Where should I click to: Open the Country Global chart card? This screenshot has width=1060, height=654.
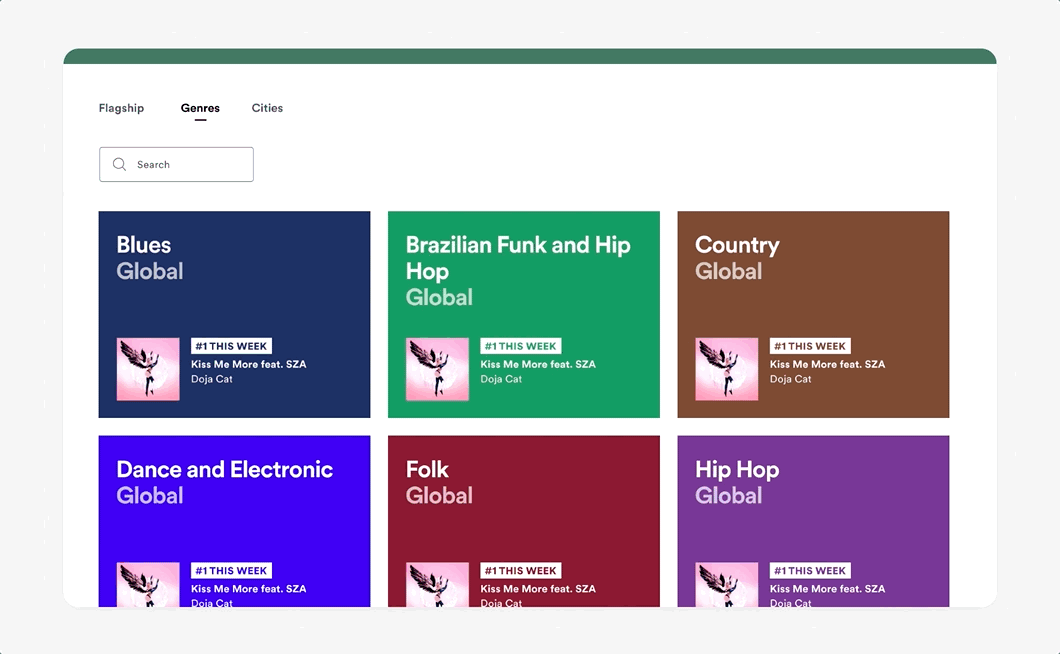pyautogui.click(x=813, y=314)
